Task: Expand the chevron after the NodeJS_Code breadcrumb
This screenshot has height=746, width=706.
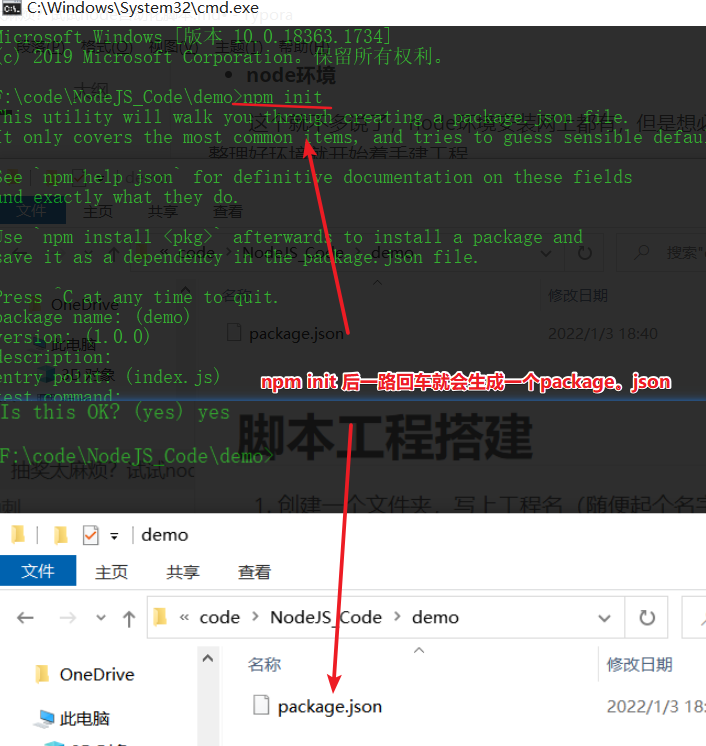Action: click(397, 617)
